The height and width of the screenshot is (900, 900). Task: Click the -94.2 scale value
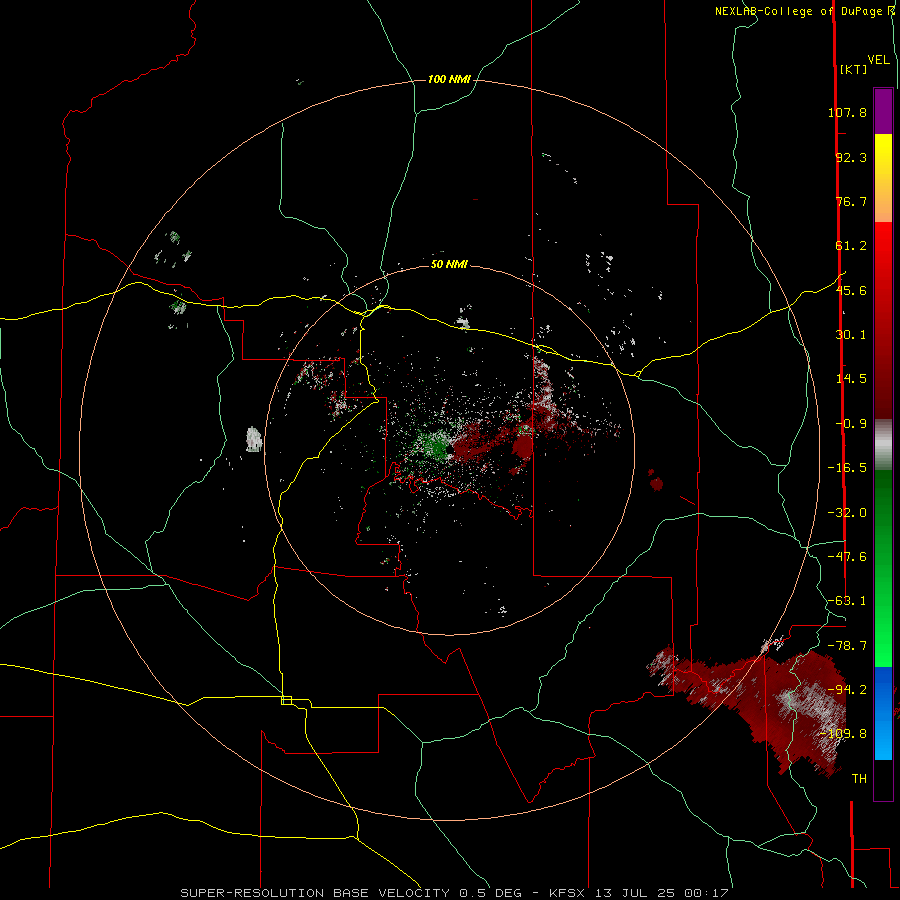[847, 690]
